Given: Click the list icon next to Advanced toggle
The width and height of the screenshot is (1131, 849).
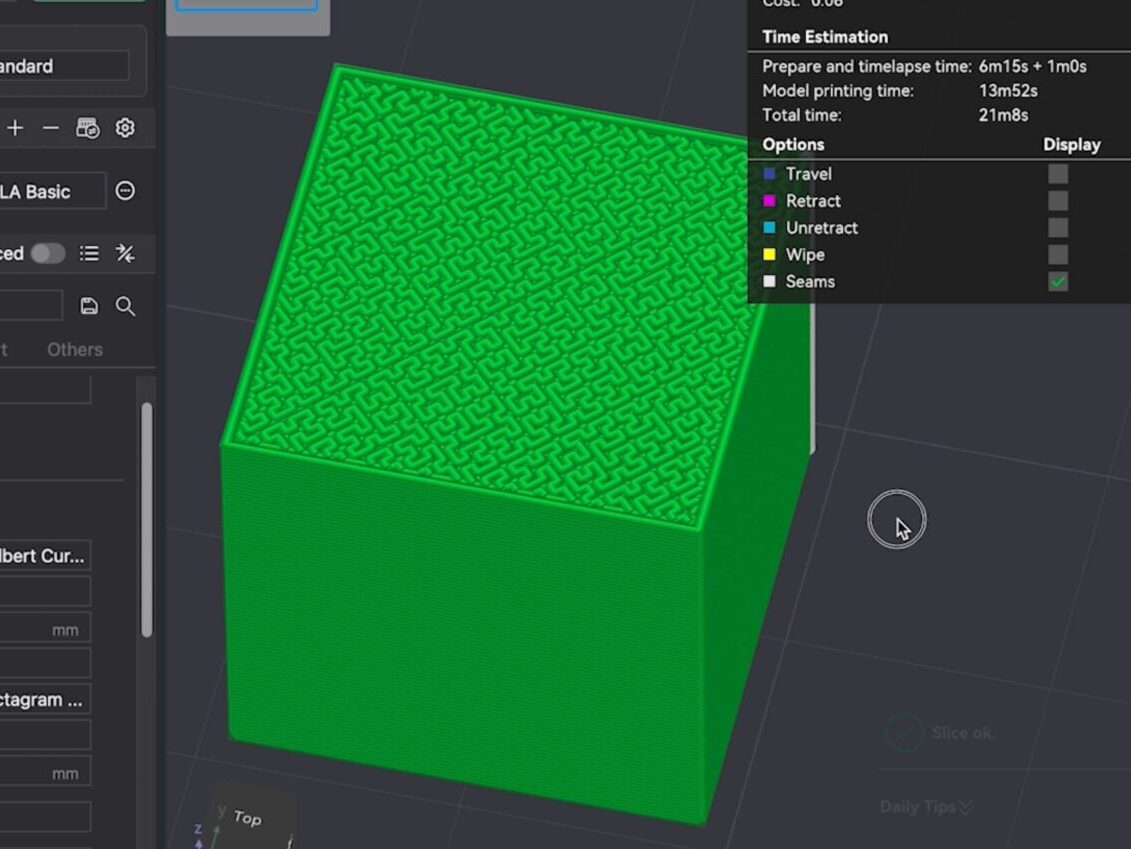Looking at the screenshot, I should (x=89, y=253).
